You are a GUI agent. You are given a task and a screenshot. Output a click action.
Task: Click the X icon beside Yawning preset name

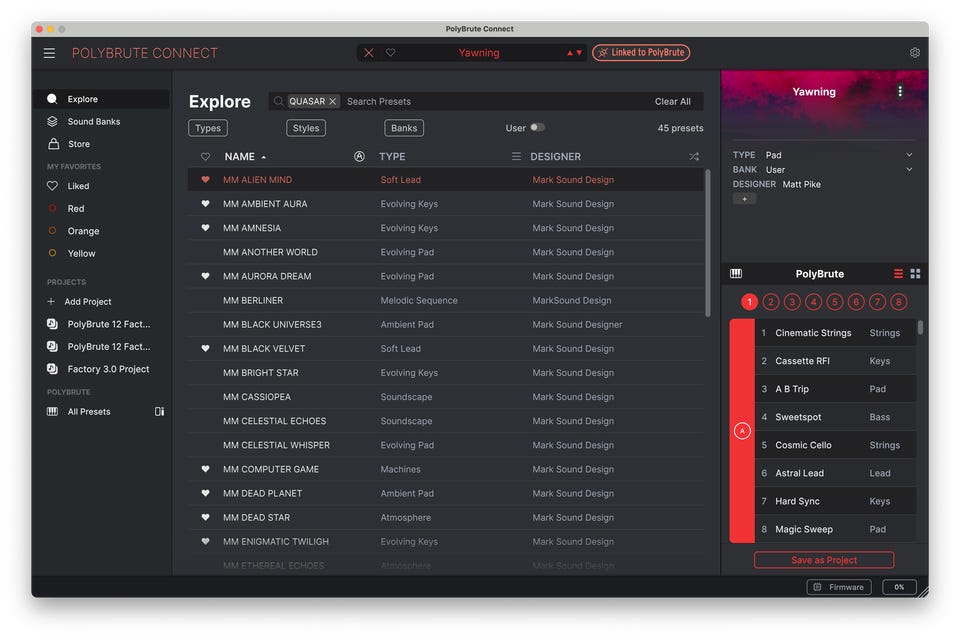369,53
